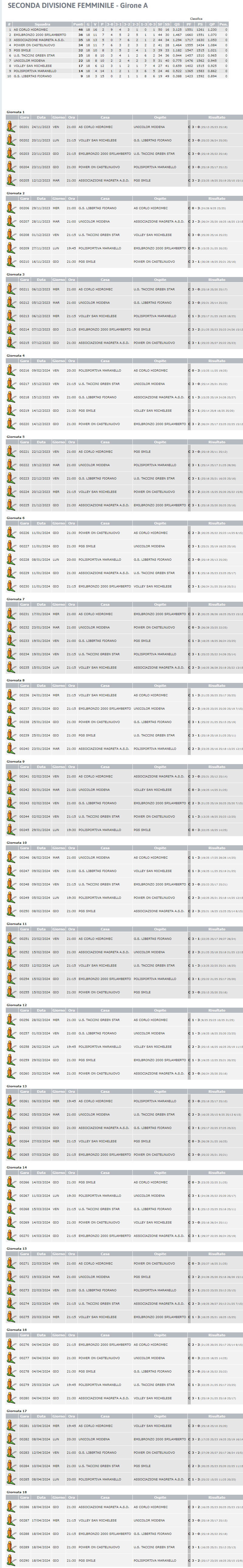Open match icon for gara 00271
Image resolution: width=243 pixels, height=1568 pixels.
pos(11,1264)
